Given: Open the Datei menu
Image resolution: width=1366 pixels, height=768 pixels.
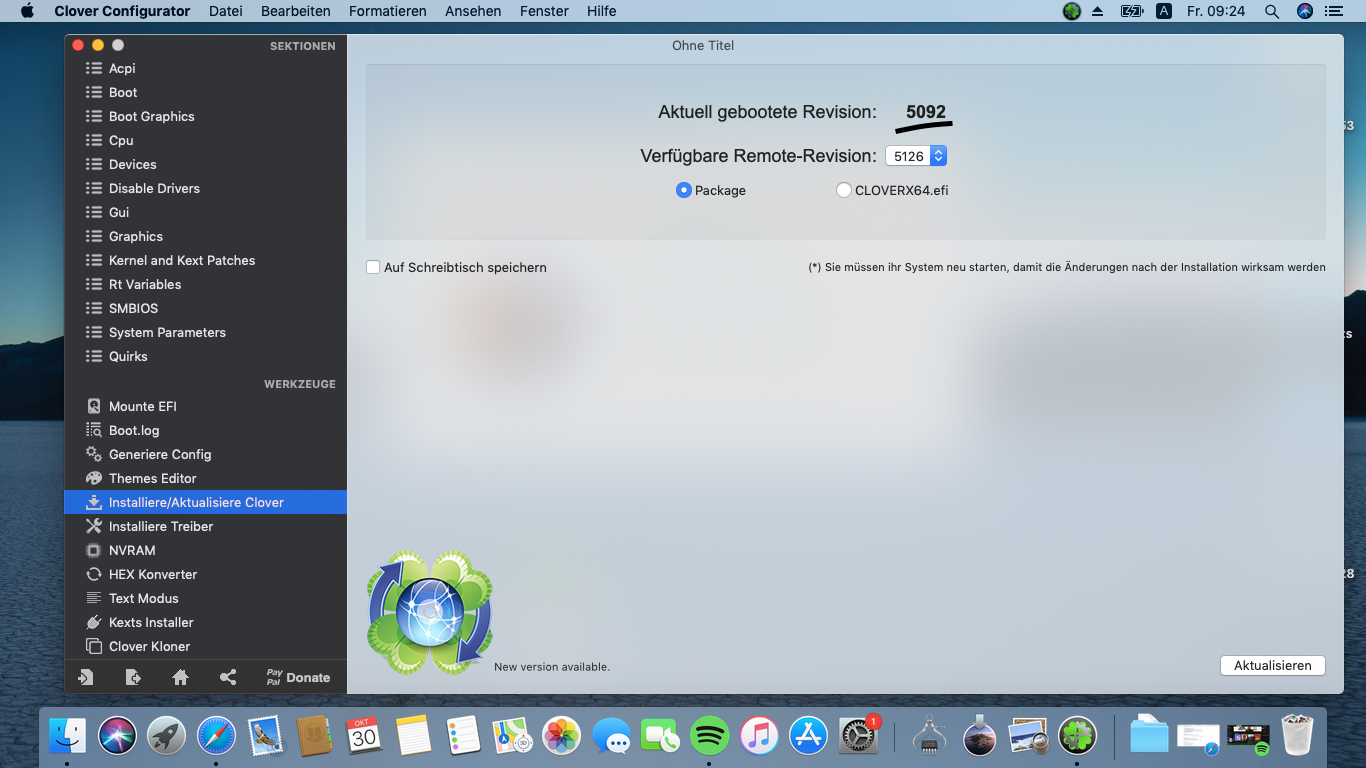Looking at the screenshot, I should coord(226,11).
